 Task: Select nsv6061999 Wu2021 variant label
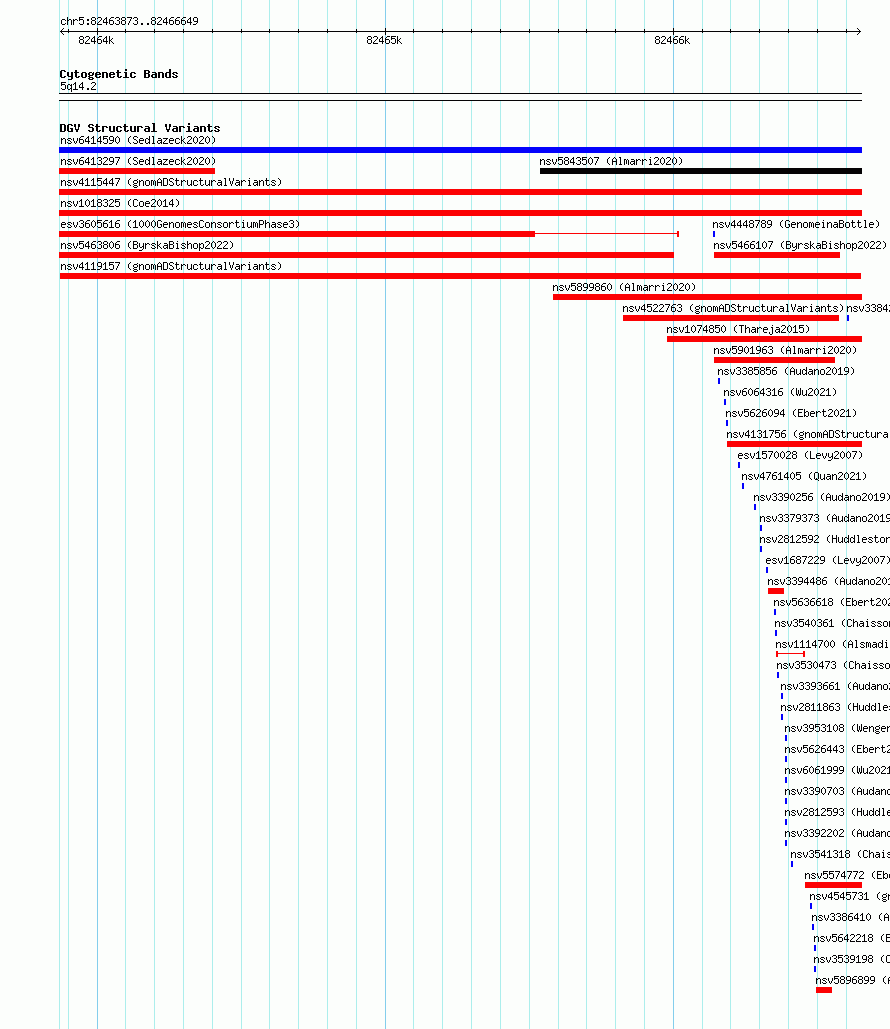click(x=837, y=770)
